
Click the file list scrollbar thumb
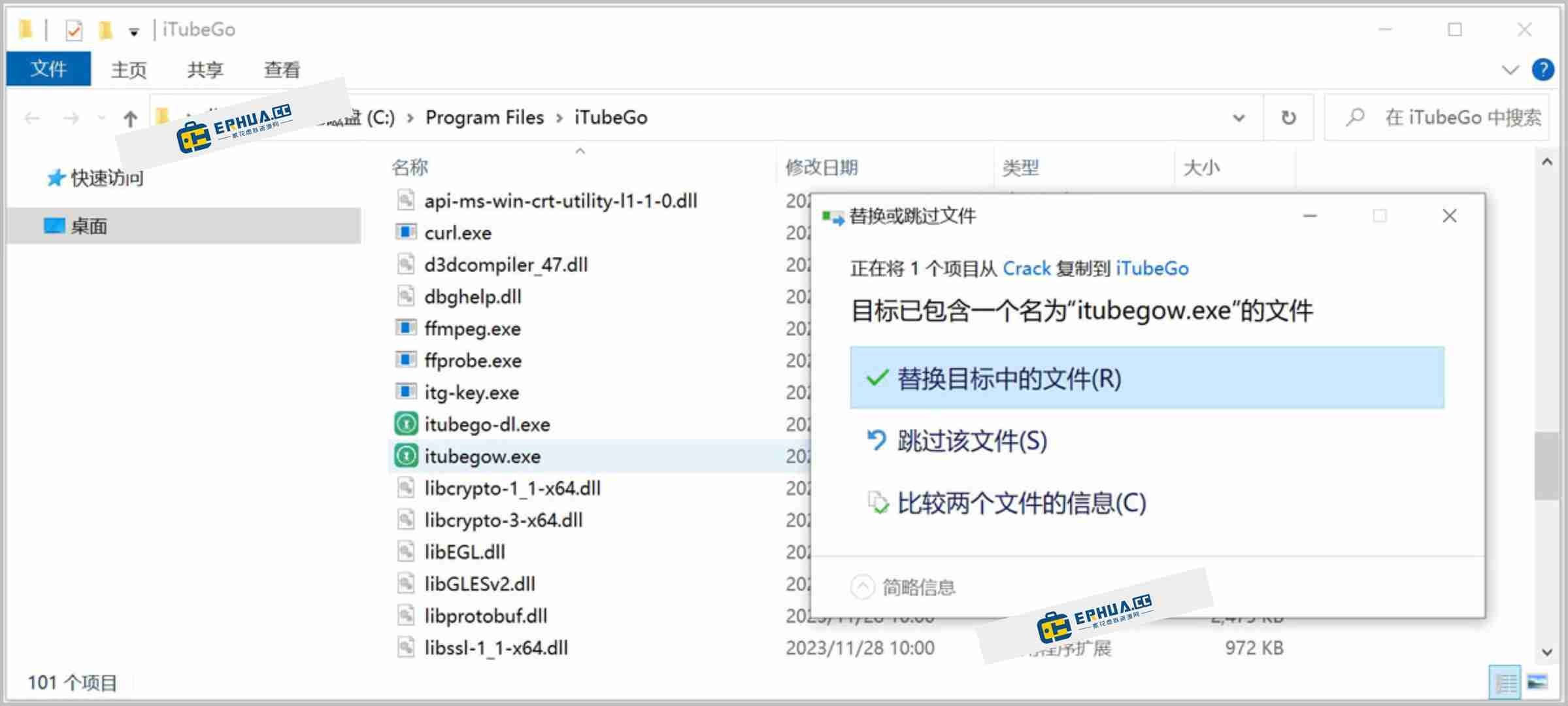(x=1546, y=465)
